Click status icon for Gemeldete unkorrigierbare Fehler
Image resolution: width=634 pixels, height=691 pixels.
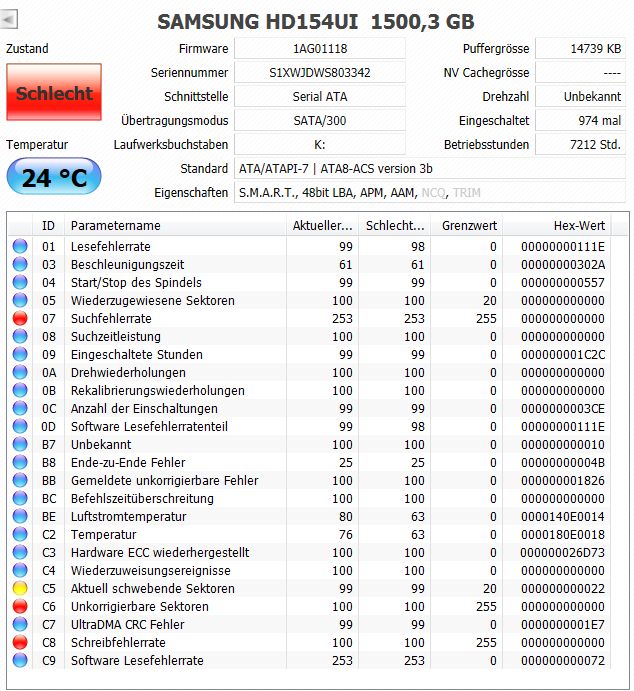(20, 480)
